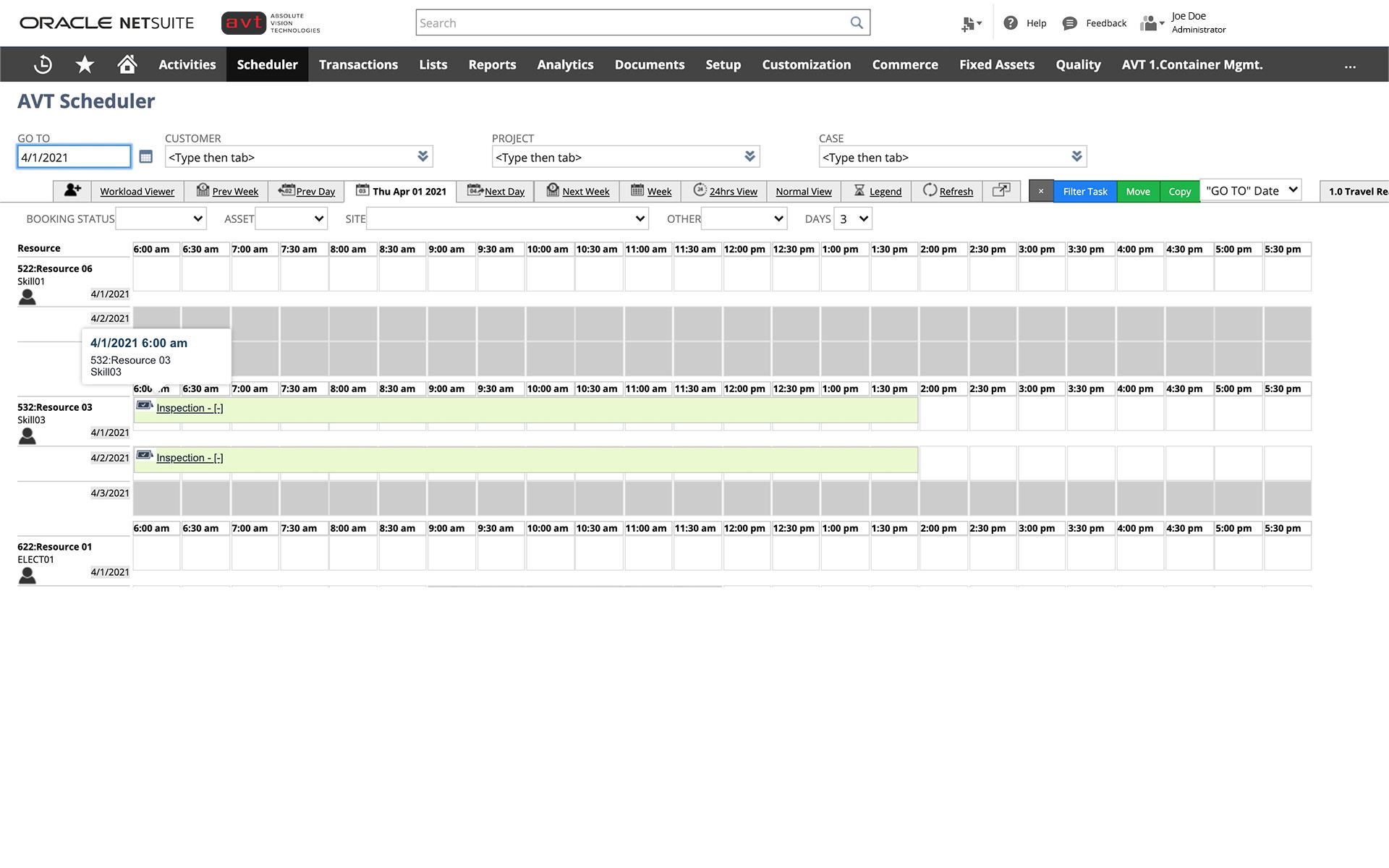The image size is (1389, 868).
Task: Open the Help question mark icon
Action: [x=1011, y=23]
